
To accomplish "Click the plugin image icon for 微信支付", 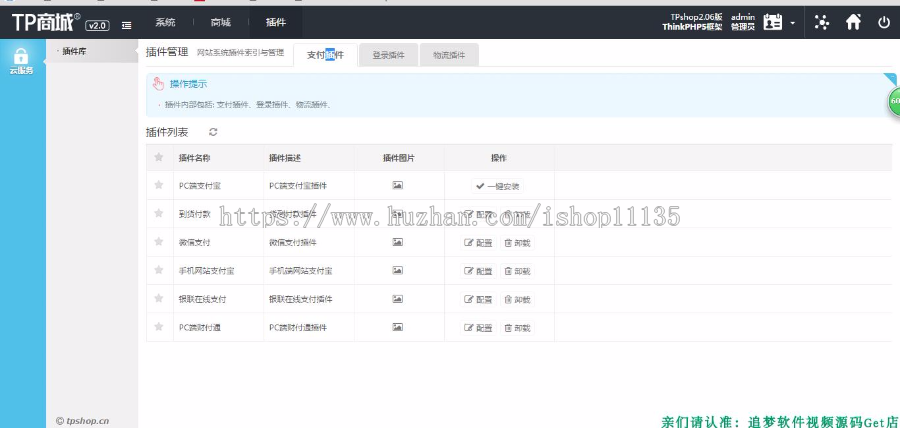I will click(x=397, y=242).
